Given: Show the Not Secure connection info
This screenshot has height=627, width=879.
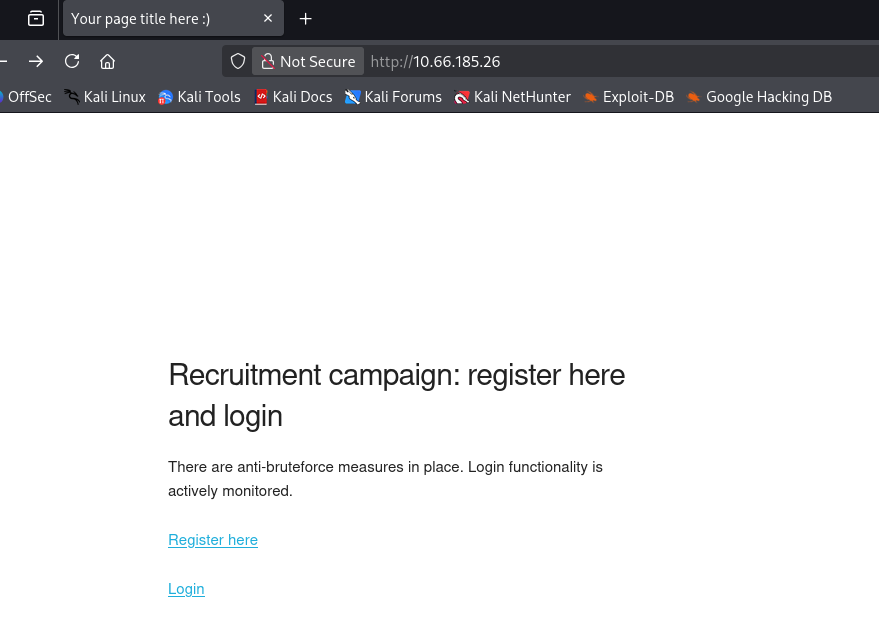Looking at the screenshot, I should pyautogui.click(x=308, y=61).
